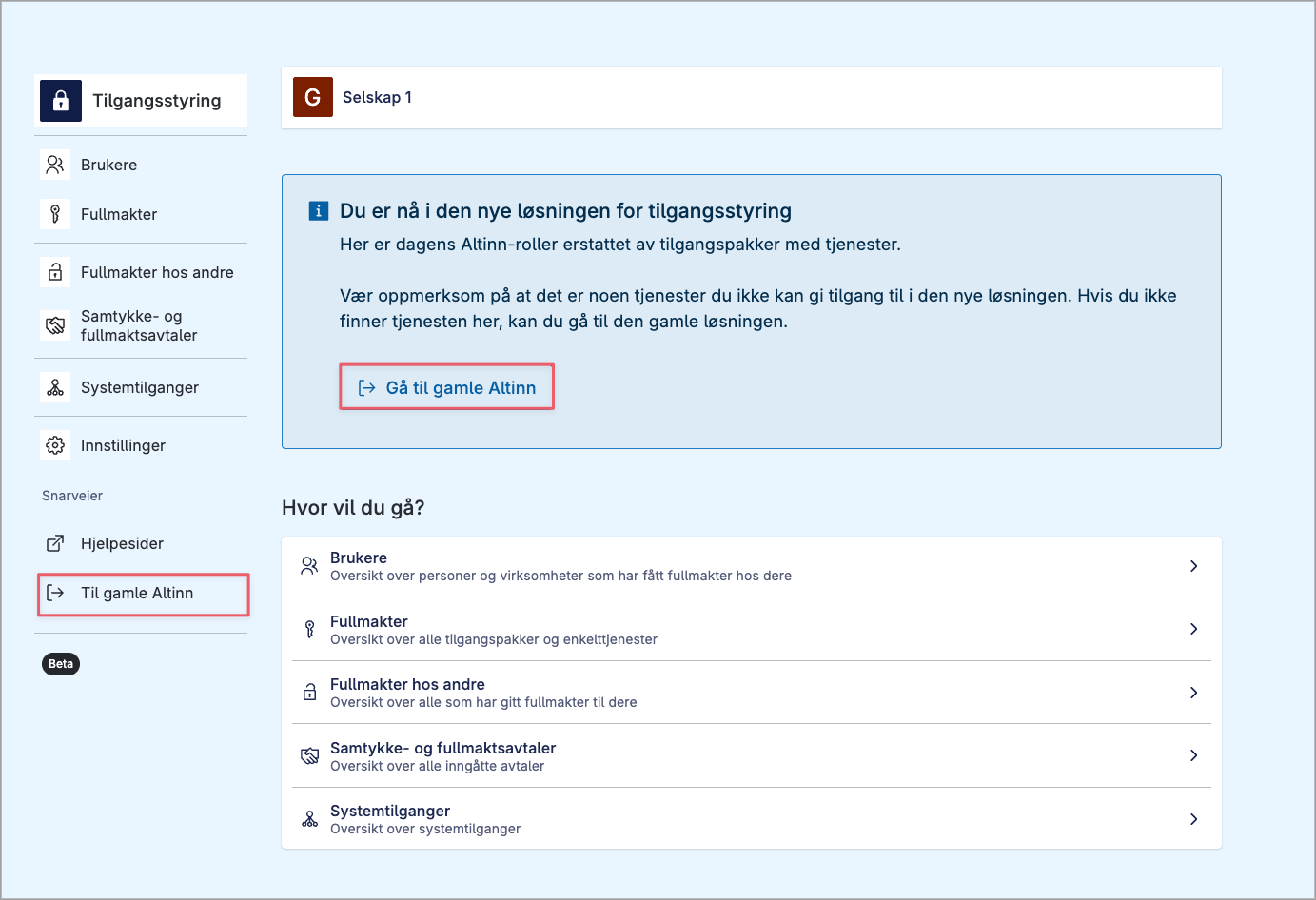The image size is (1316, 900).
Task: Click the Hjelpesider external link icon
Action: 55,543
